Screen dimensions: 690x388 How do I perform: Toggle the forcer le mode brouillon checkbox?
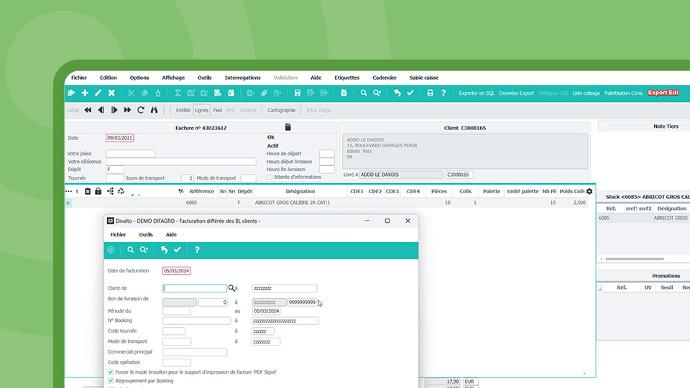110,372
